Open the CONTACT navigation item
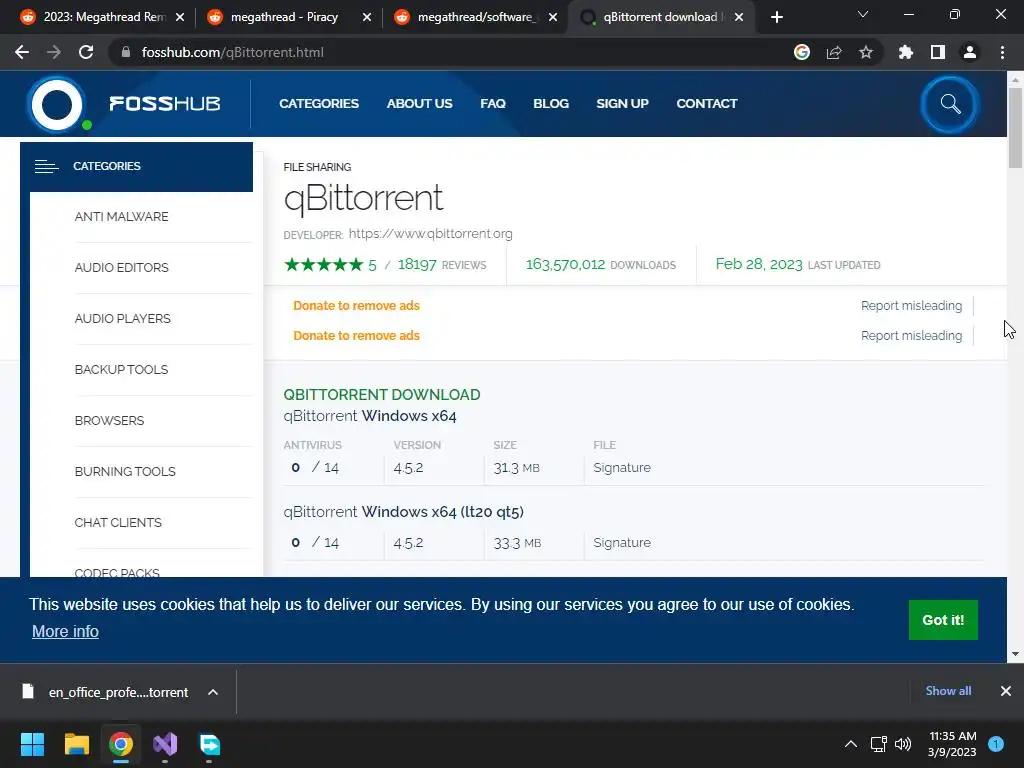 (x=707, y=104)
